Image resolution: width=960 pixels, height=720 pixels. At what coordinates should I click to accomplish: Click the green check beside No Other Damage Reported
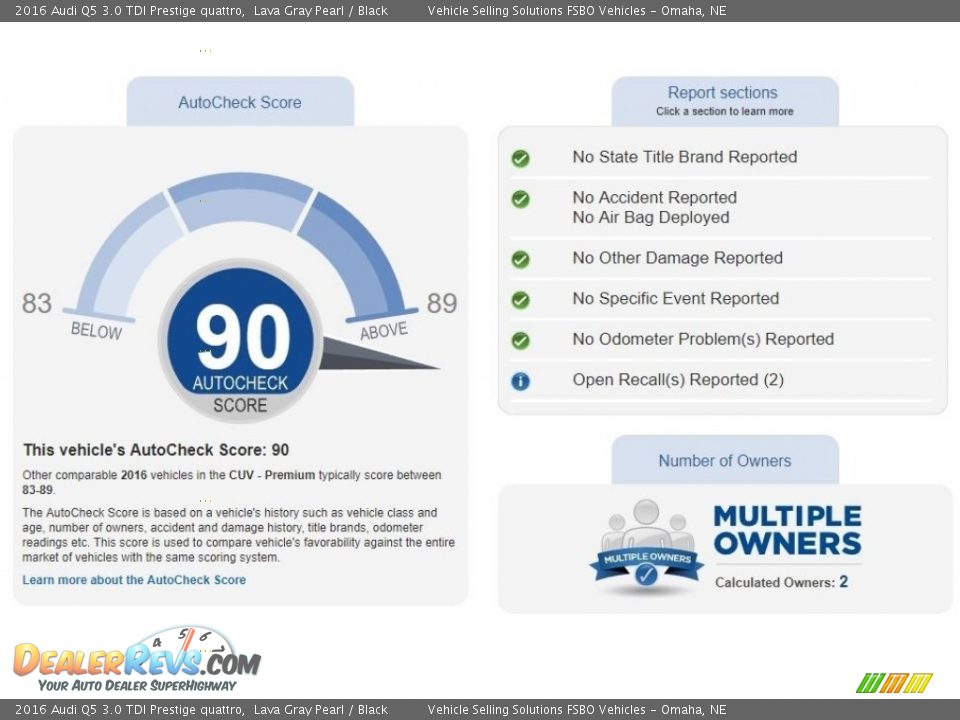coord(520,260)
